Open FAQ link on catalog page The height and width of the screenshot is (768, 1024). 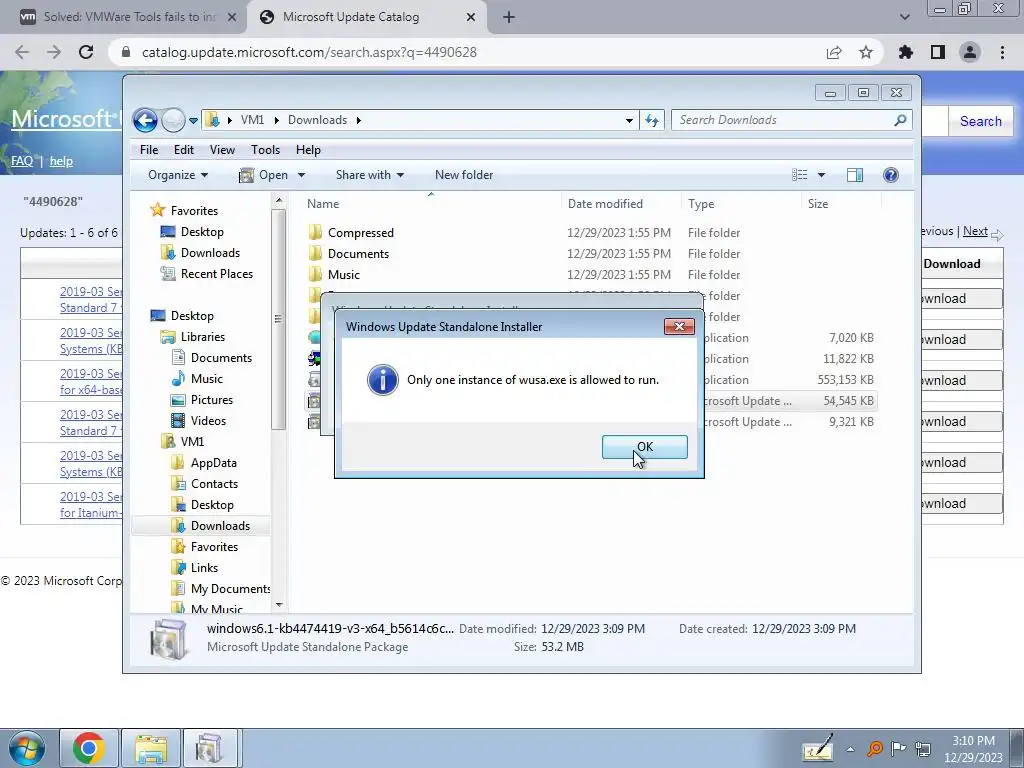tap(22, 161)
